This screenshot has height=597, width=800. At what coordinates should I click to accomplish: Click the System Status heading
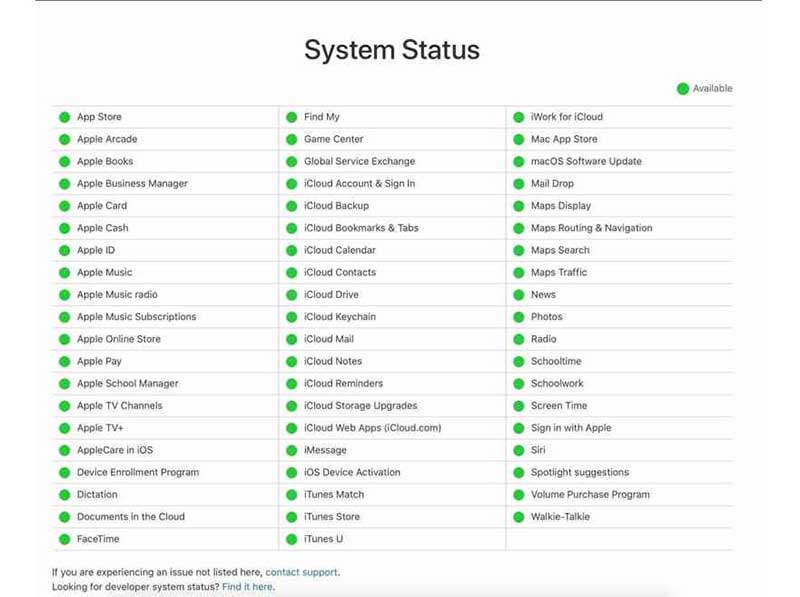tap(392, 50)
